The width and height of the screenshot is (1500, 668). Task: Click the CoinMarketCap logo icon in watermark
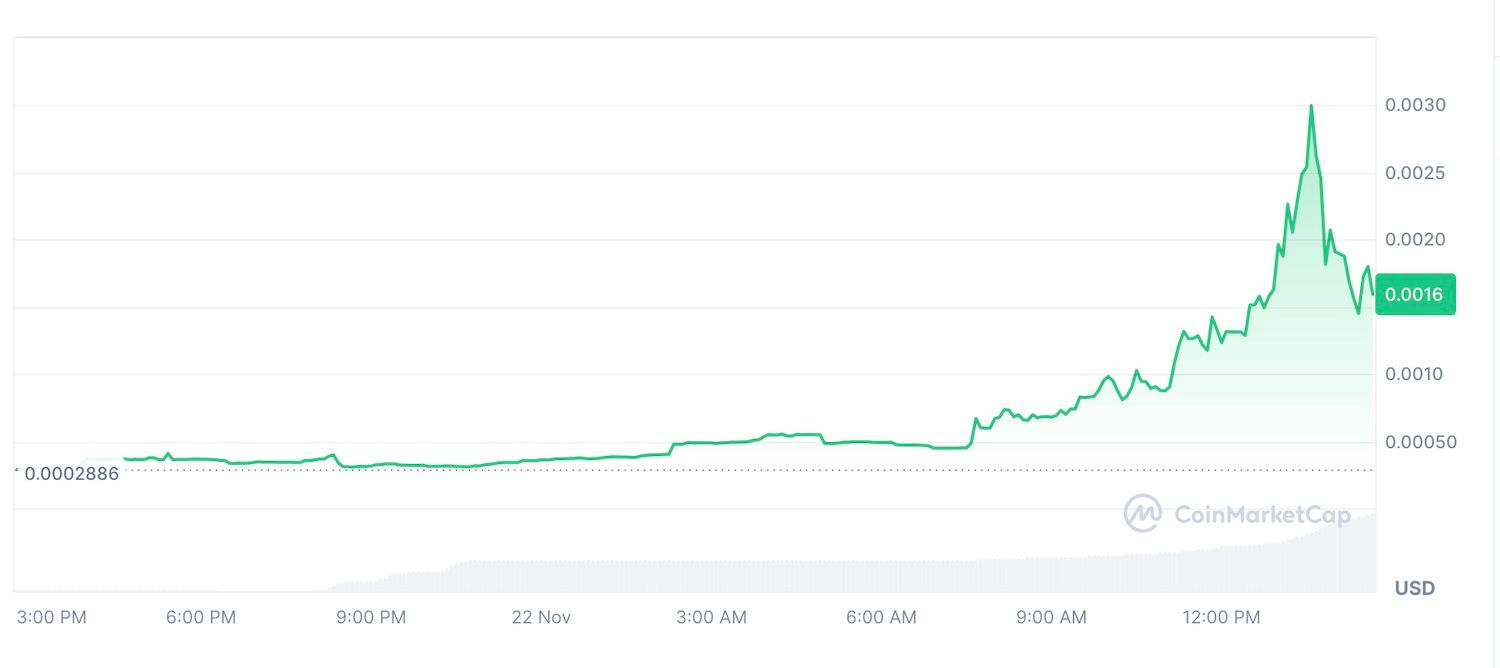(1142, 514)
